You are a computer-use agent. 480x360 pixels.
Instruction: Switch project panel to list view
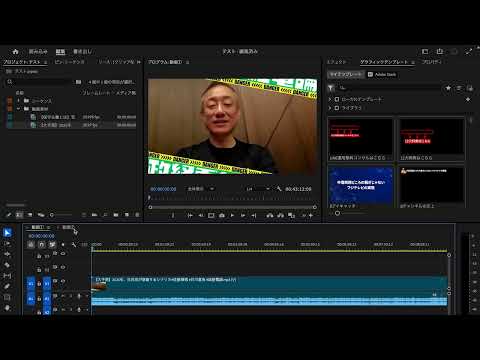(19, 215)
